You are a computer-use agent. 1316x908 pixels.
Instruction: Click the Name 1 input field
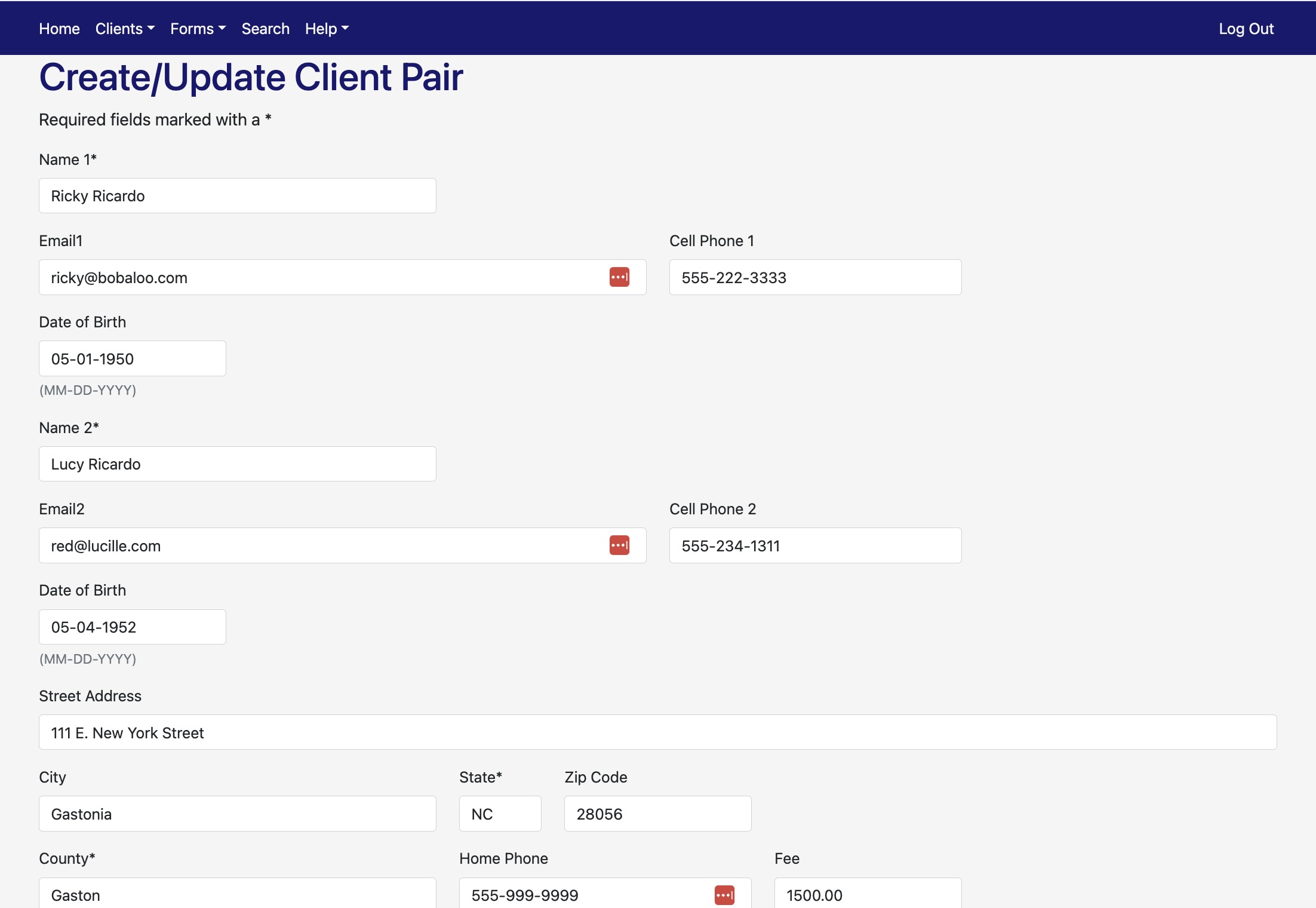tap(237, 196)
